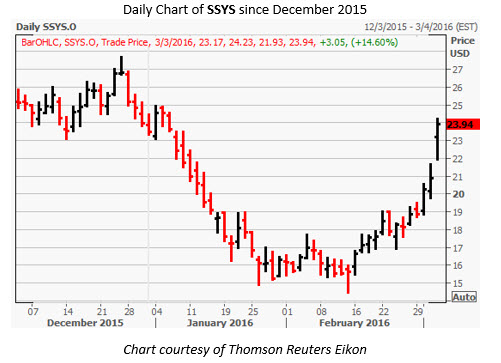The image size is (501, 363).
Task: Click the 25 price axis label
Action: click(457, 105)
